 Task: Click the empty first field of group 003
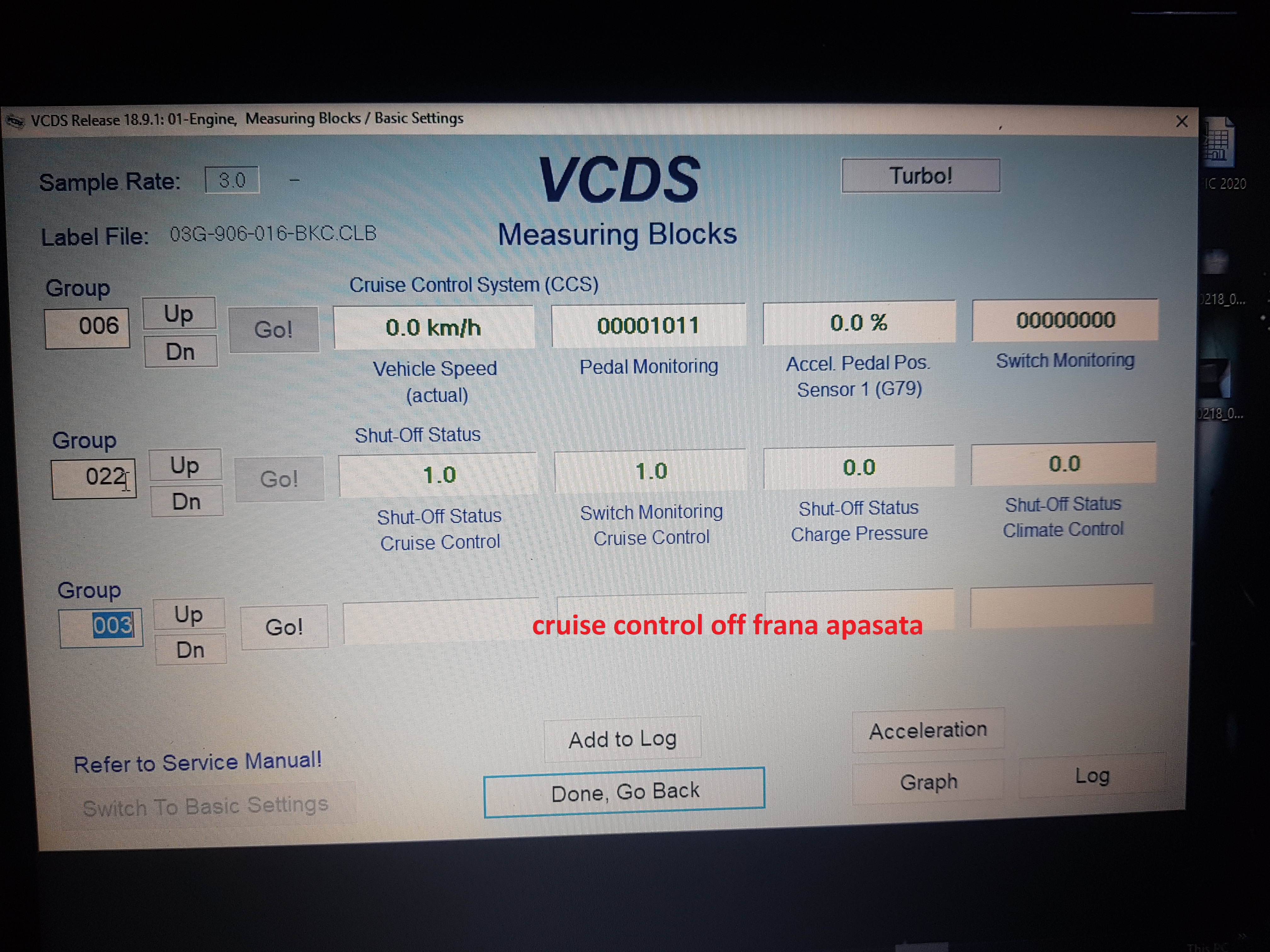click(x=441, y=621)
